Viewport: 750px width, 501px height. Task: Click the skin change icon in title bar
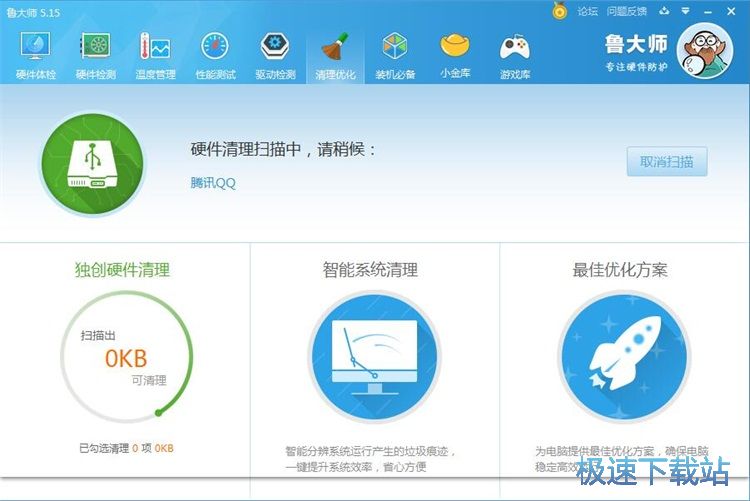(664, 11)
